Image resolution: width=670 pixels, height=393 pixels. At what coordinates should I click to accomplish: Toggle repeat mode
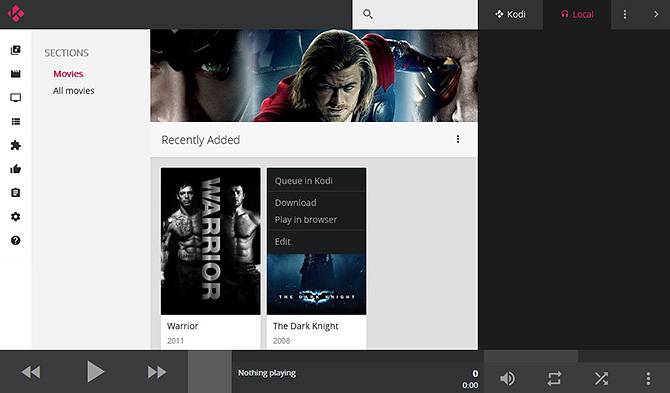[x=554, y=378]
